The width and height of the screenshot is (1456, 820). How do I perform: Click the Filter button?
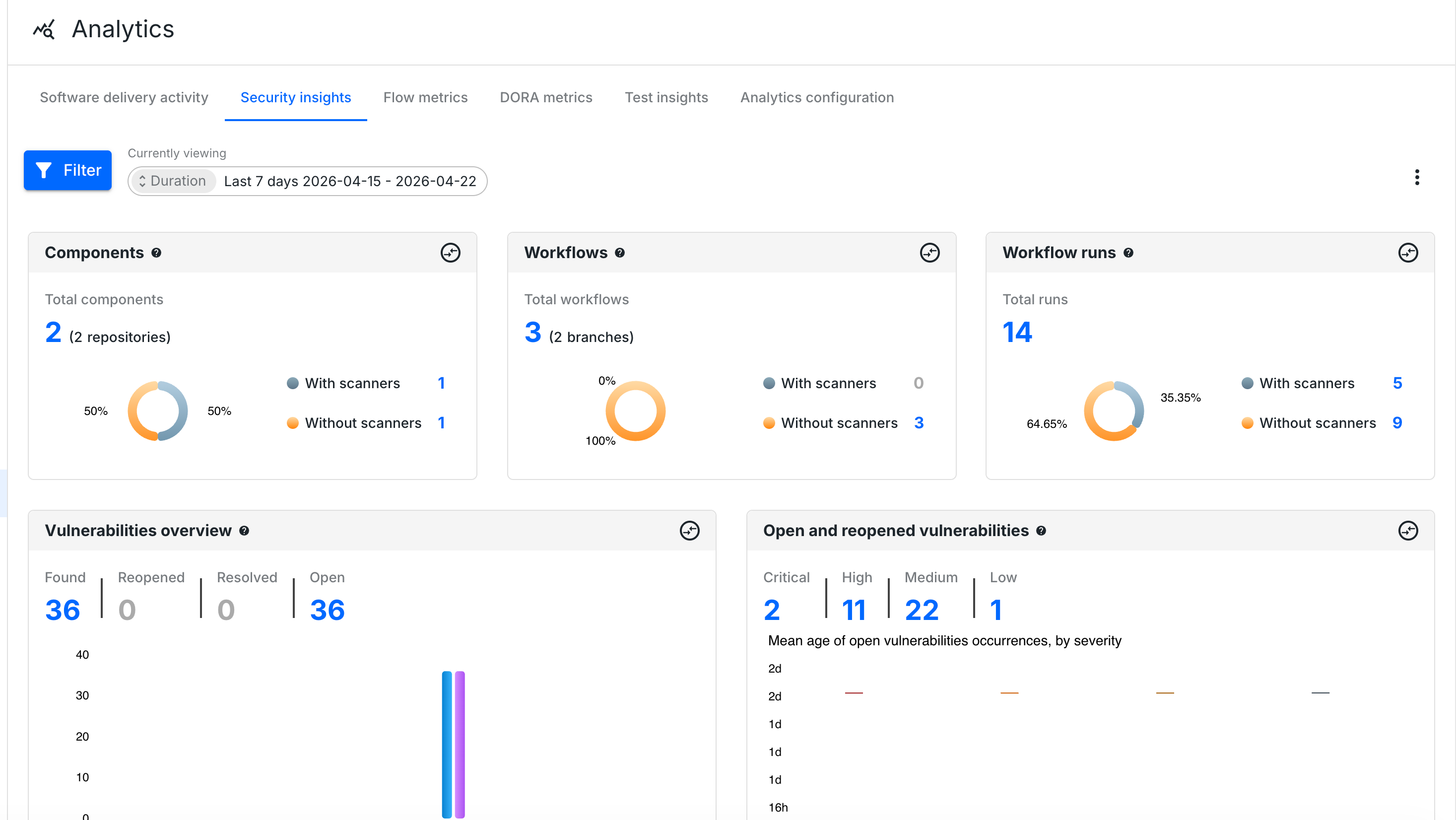(x=67, y=170)
